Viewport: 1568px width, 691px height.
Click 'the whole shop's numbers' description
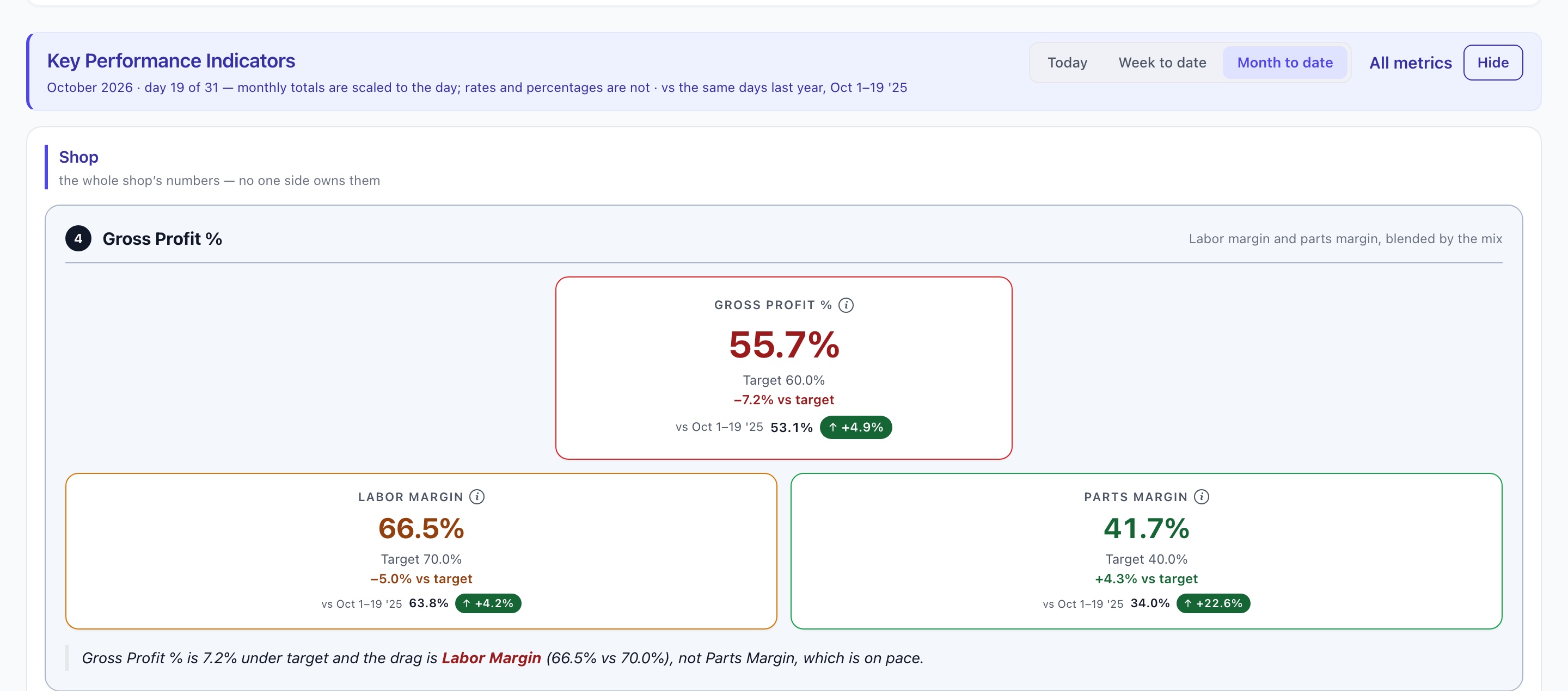tap(219, 181)
